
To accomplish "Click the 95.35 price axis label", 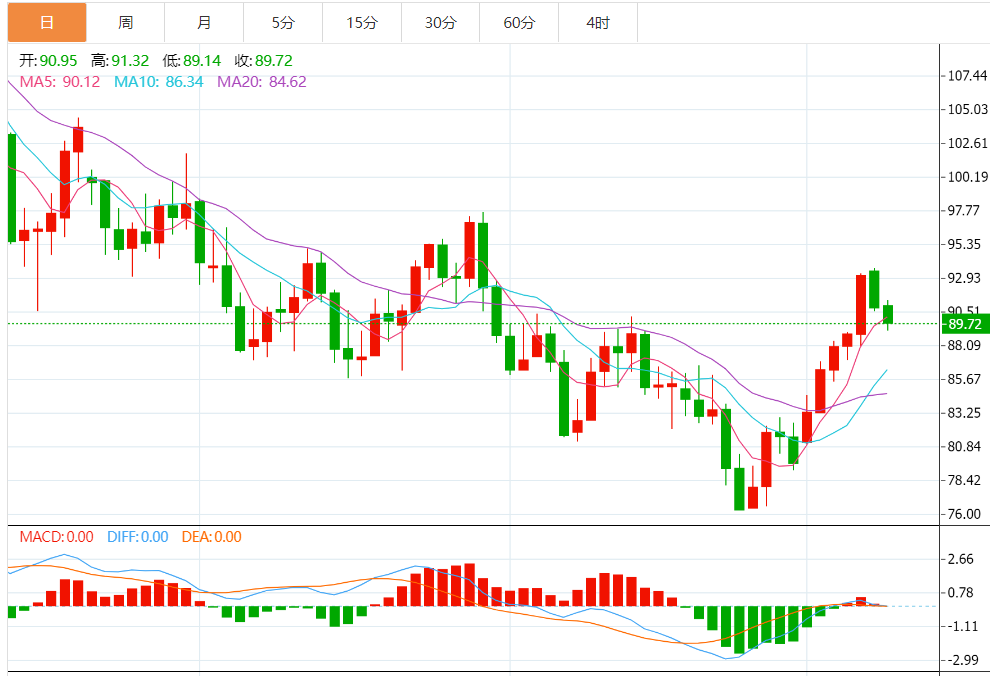I will 963,244.
